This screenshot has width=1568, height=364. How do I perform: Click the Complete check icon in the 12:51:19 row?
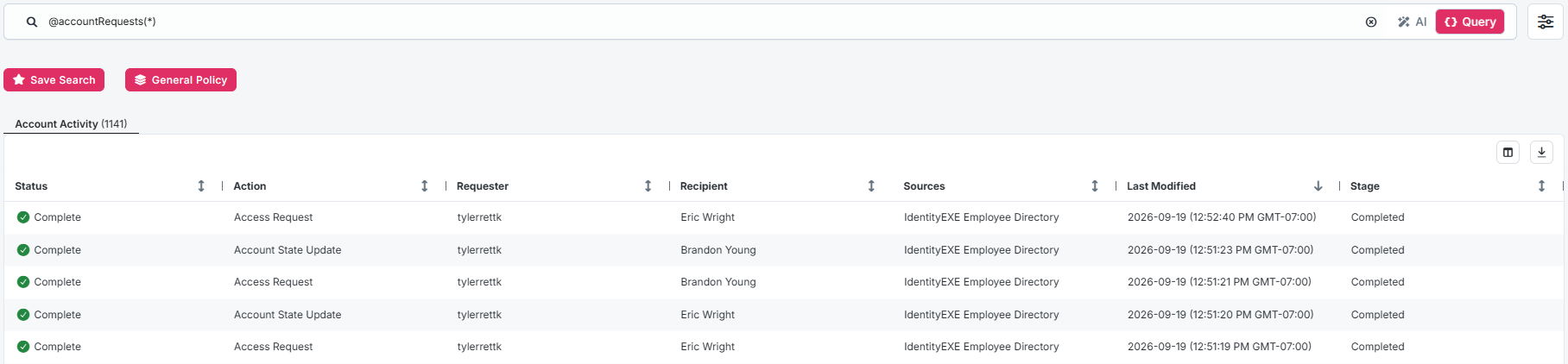[x=23, y=347]
